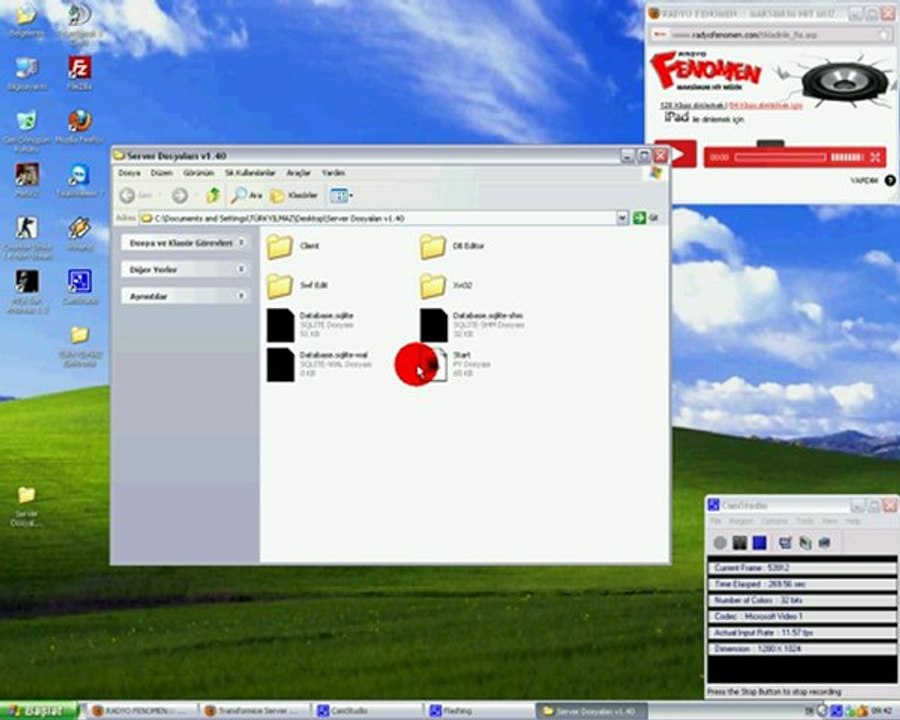
Task: Open the Dosya menu in Explorer
Action: coord(129,173)
